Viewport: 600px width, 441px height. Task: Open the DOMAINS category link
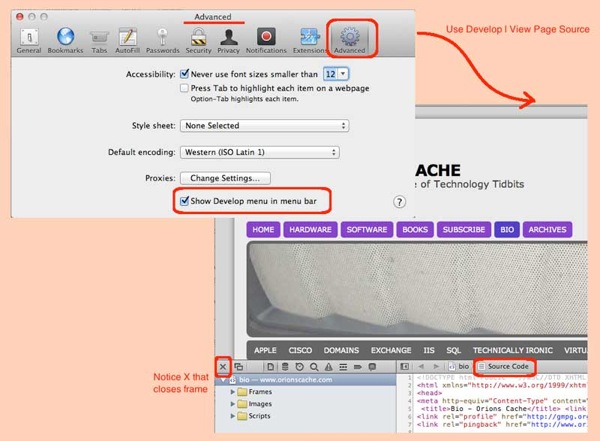[341, 350]
